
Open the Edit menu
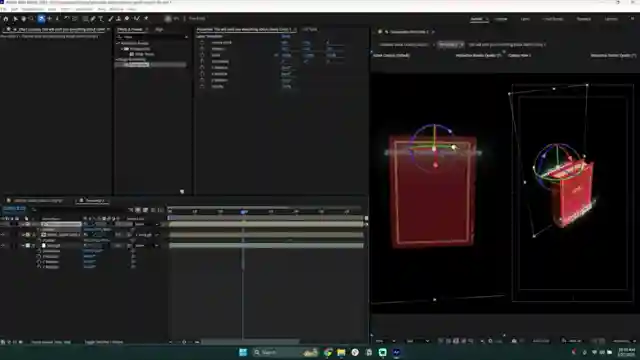click(x=15, y=9)
